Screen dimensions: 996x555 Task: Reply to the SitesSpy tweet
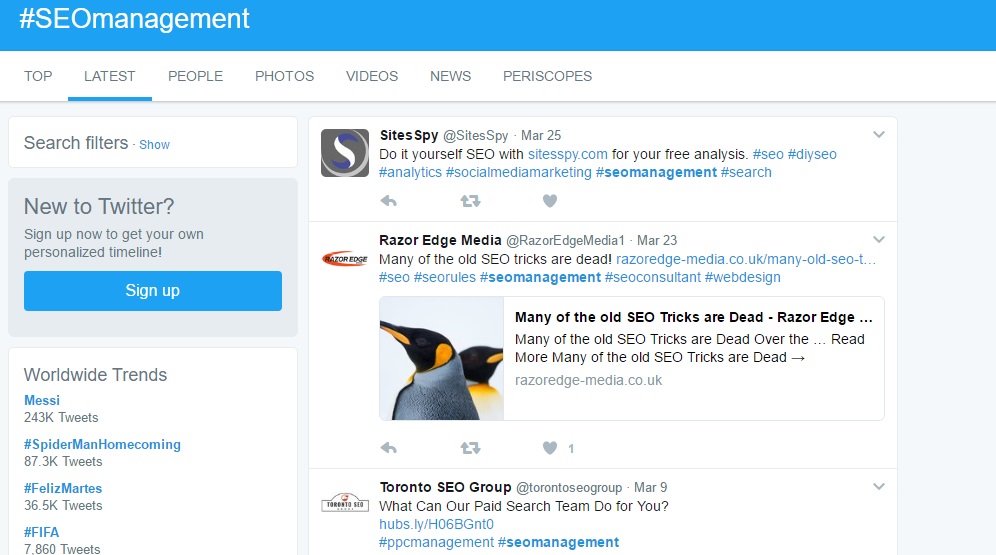coord(388,201)
